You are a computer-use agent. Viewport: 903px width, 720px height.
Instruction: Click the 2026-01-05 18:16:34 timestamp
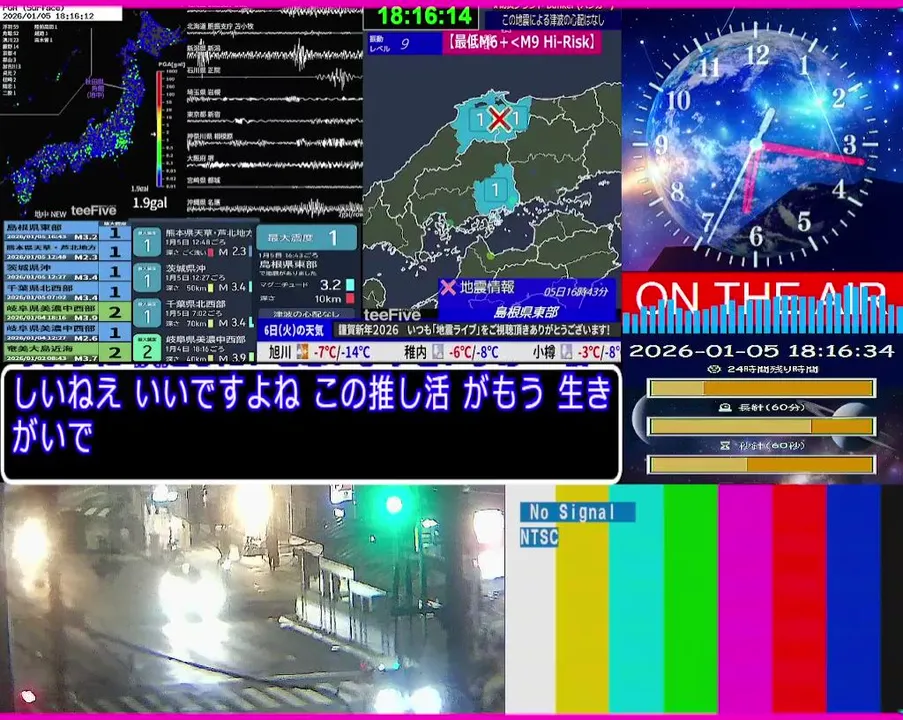761,351
